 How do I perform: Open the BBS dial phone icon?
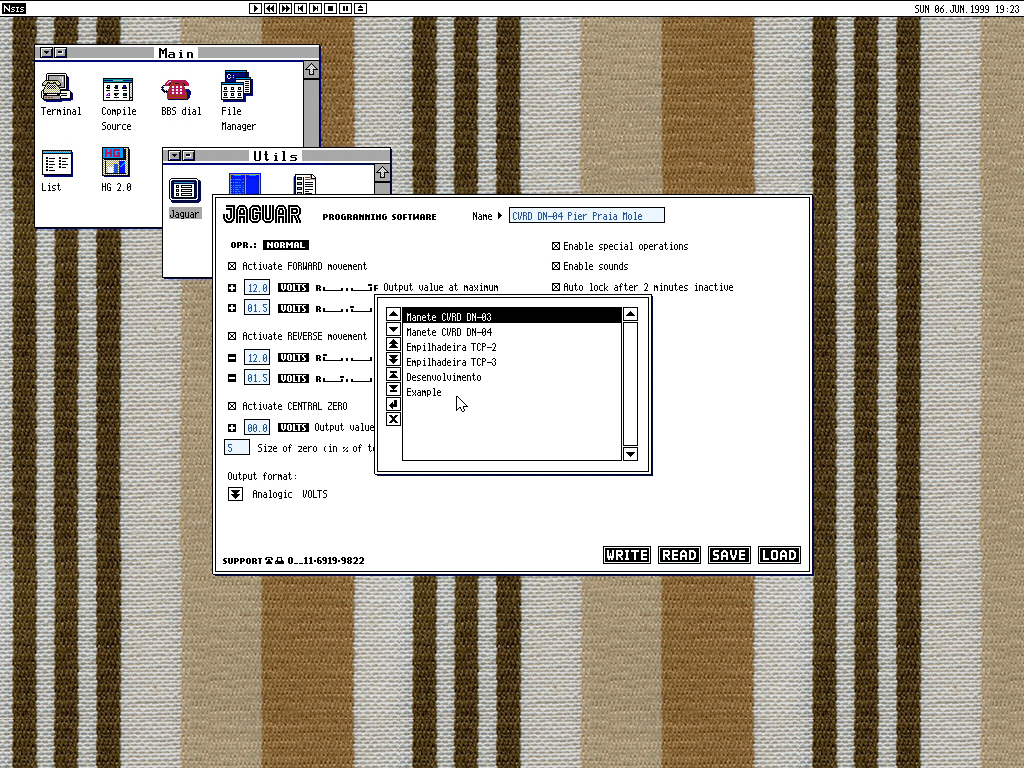177,89
